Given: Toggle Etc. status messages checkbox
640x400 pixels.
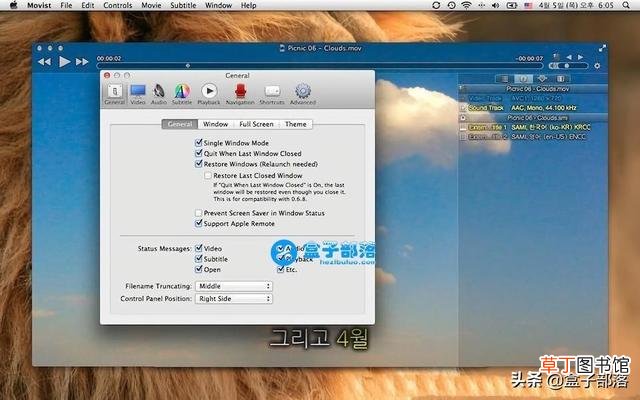Looking at the screenshot, I should click(280, 269).
